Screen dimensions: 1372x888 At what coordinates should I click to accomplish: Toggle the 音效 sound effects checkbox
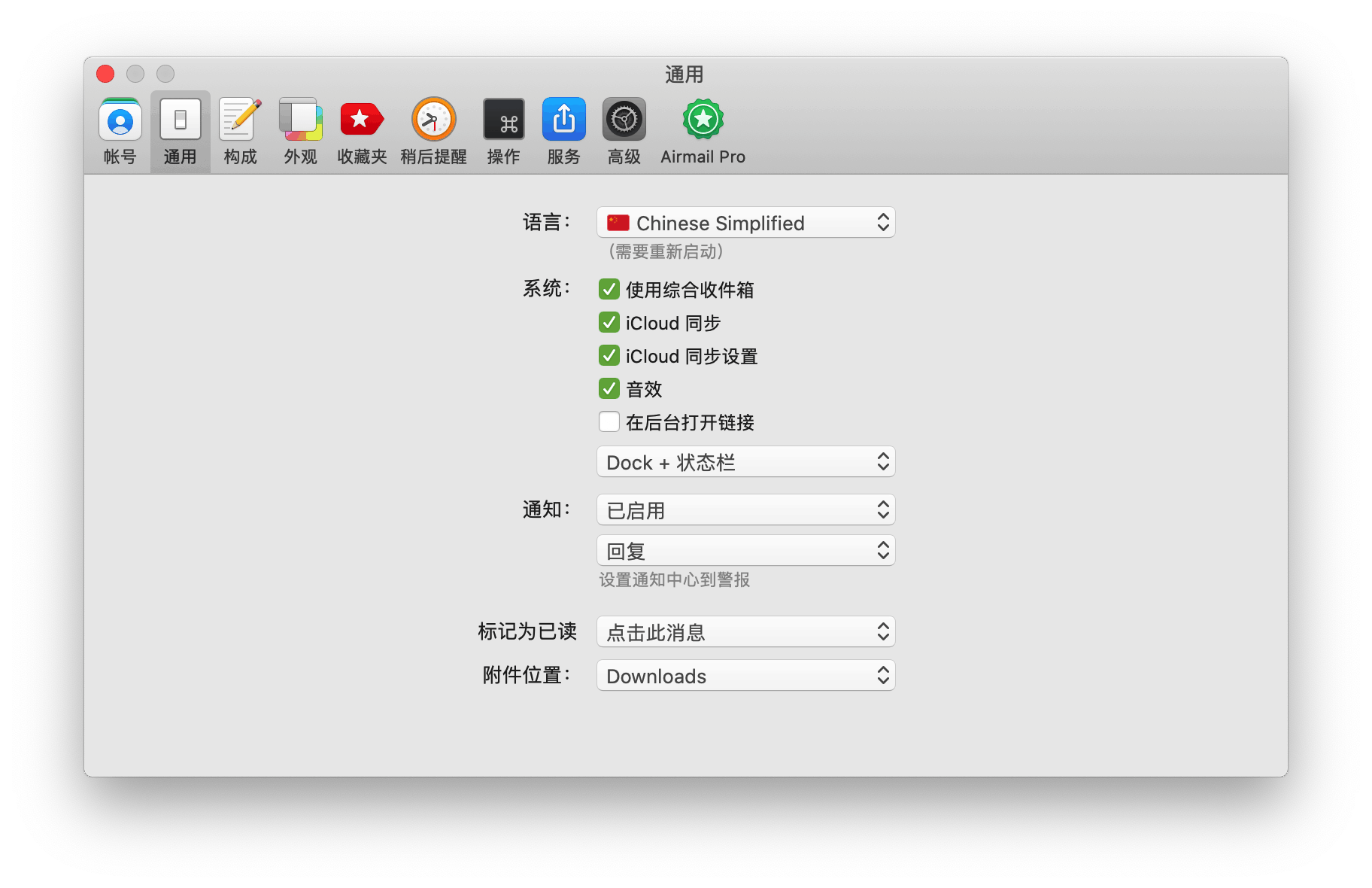tap(609, 389)
